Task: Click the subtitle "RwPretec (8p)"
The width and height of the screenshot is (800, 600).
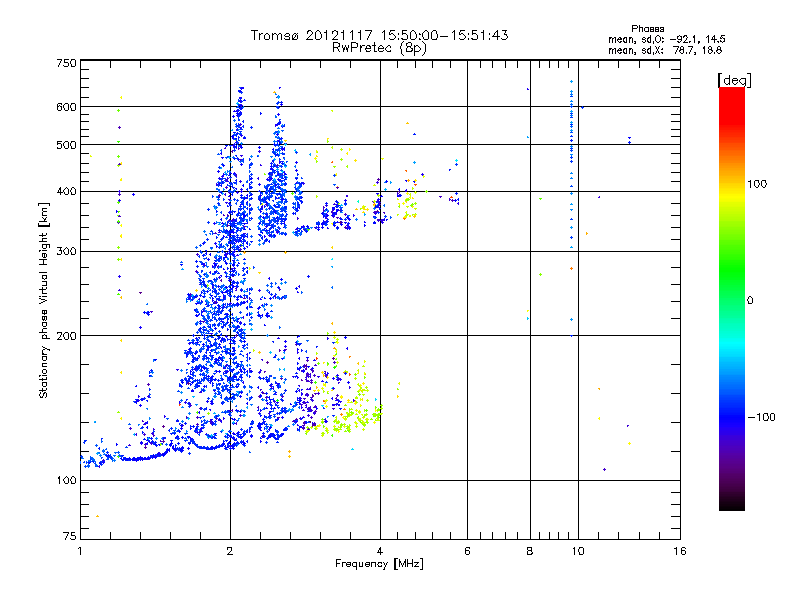Action: (379, 48)
